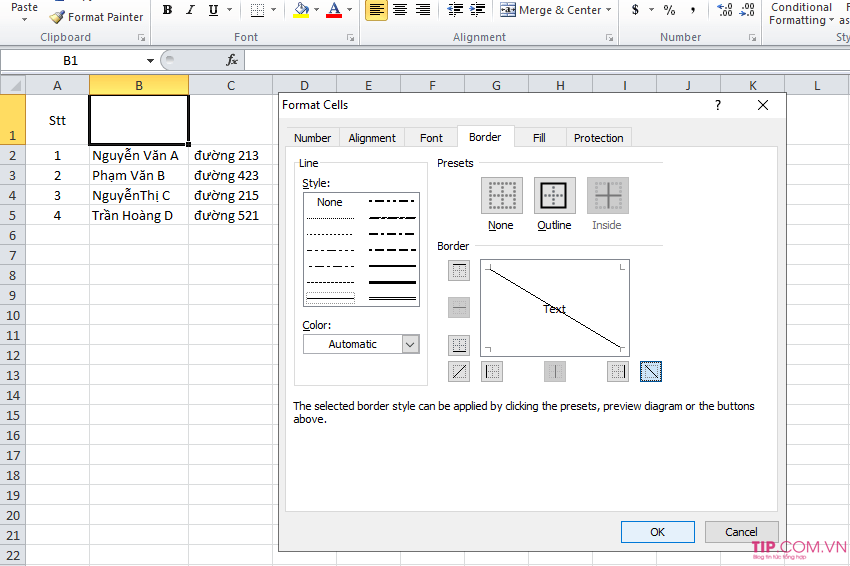Select the thickest solid line style
850x566 pixels.
click(392, 282)
